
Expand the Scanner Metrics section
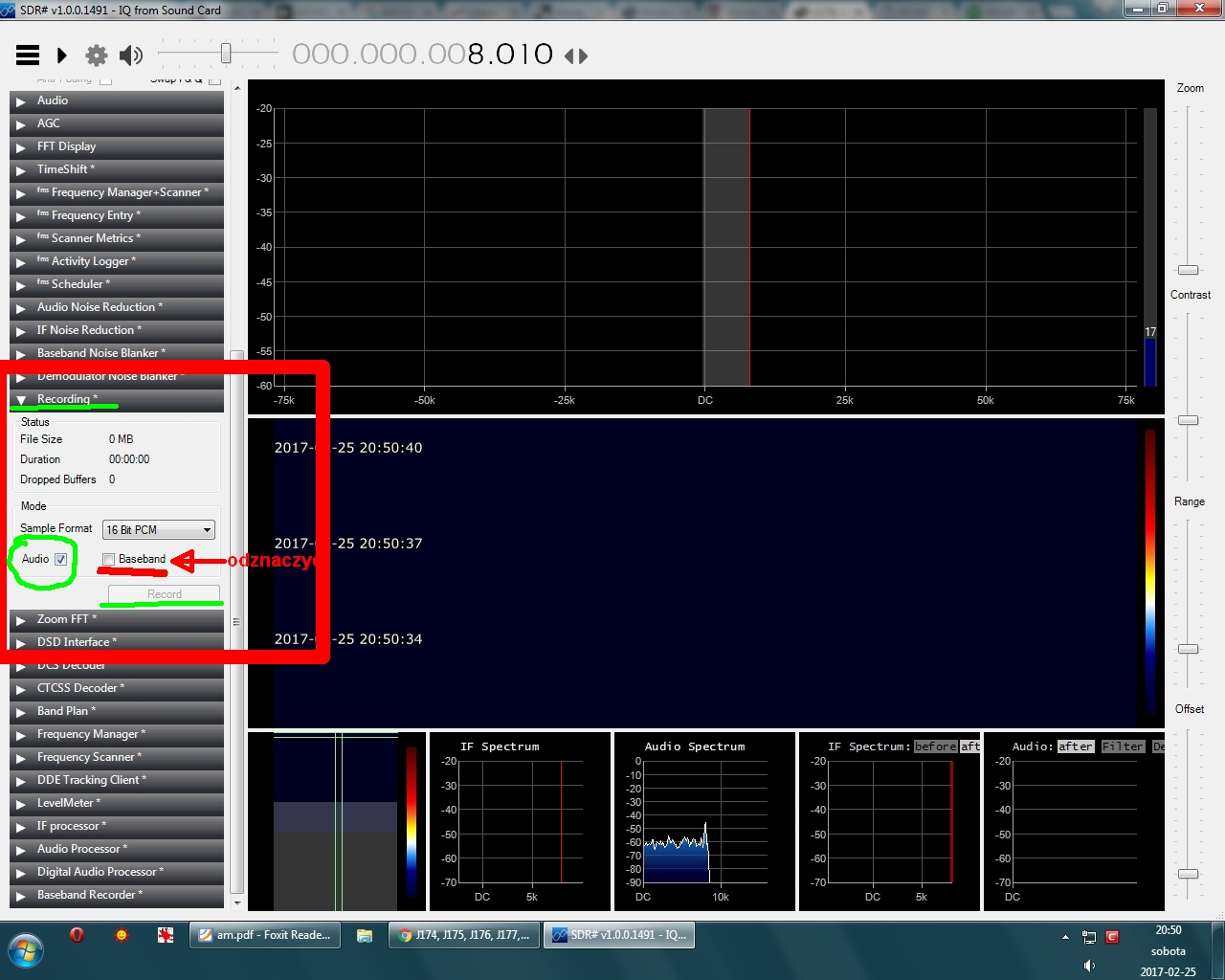(117, 238)
